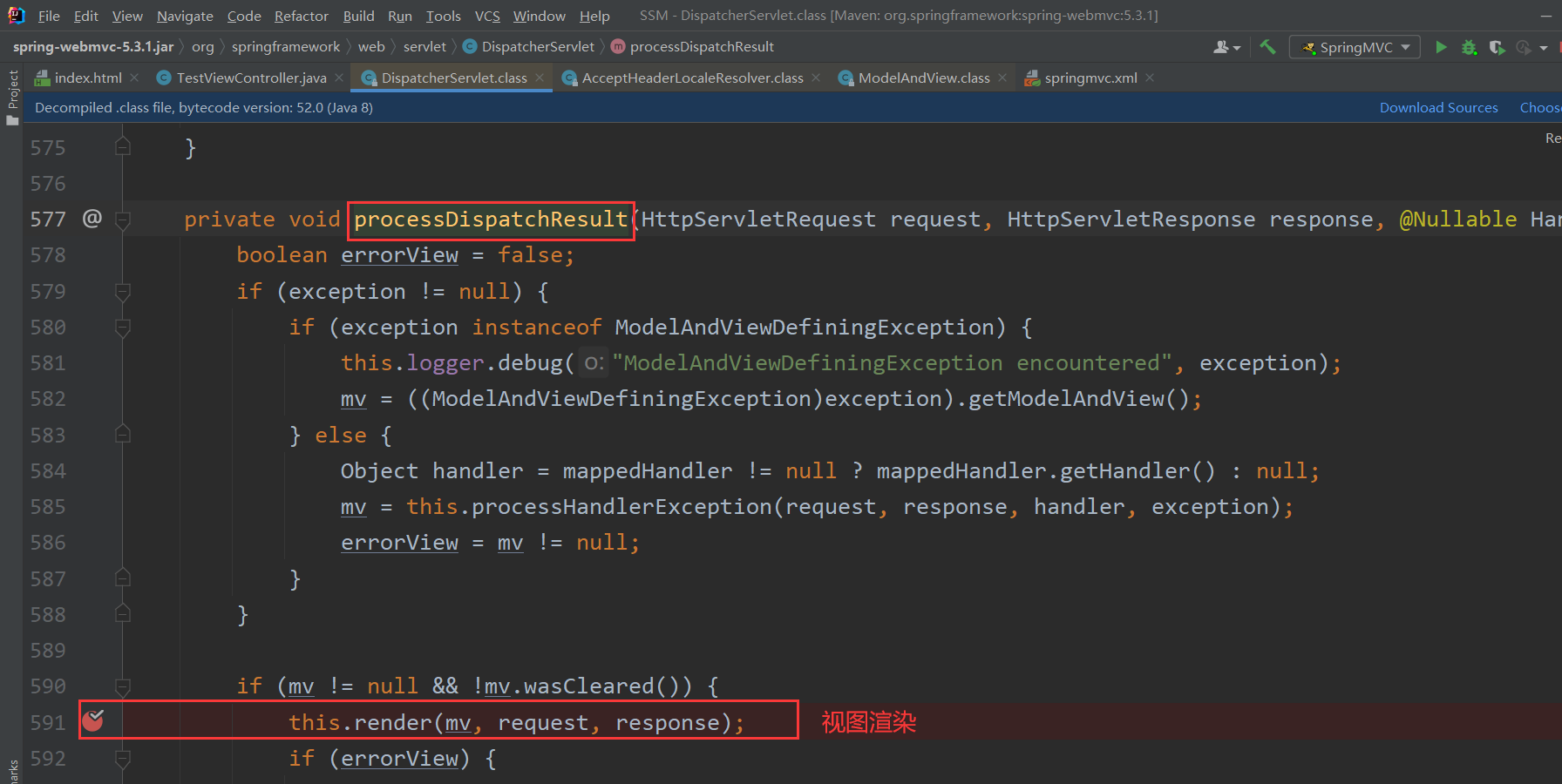Open the VCS menu
1562x784 pixels.
point(487,16)
